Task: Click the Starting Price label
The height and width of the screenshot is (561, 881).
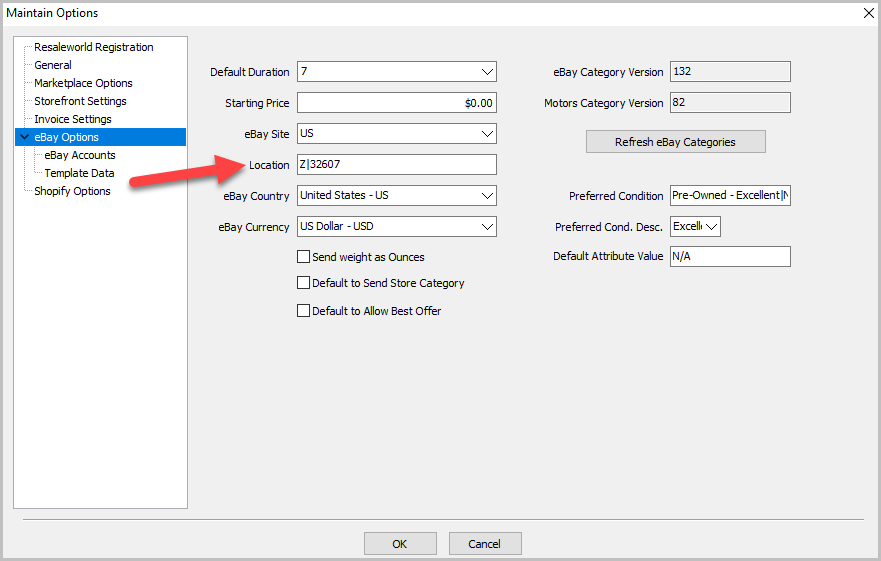Action: tap(257, 103)
